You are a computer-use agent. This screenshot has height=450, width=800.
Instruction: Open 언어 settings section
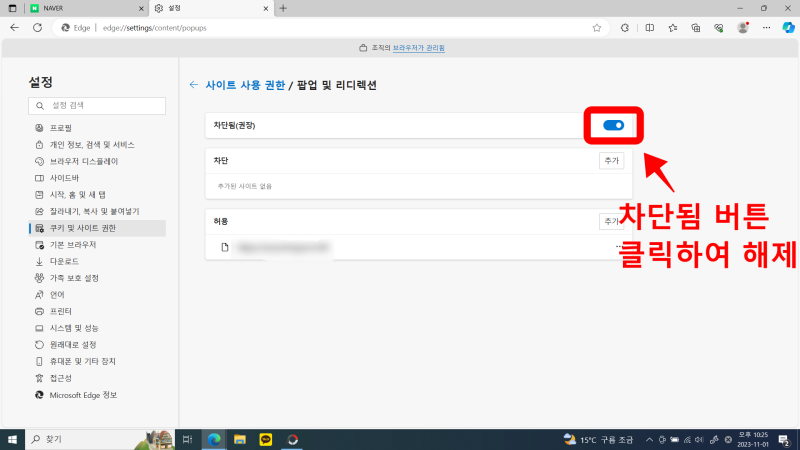pos(97,295)
